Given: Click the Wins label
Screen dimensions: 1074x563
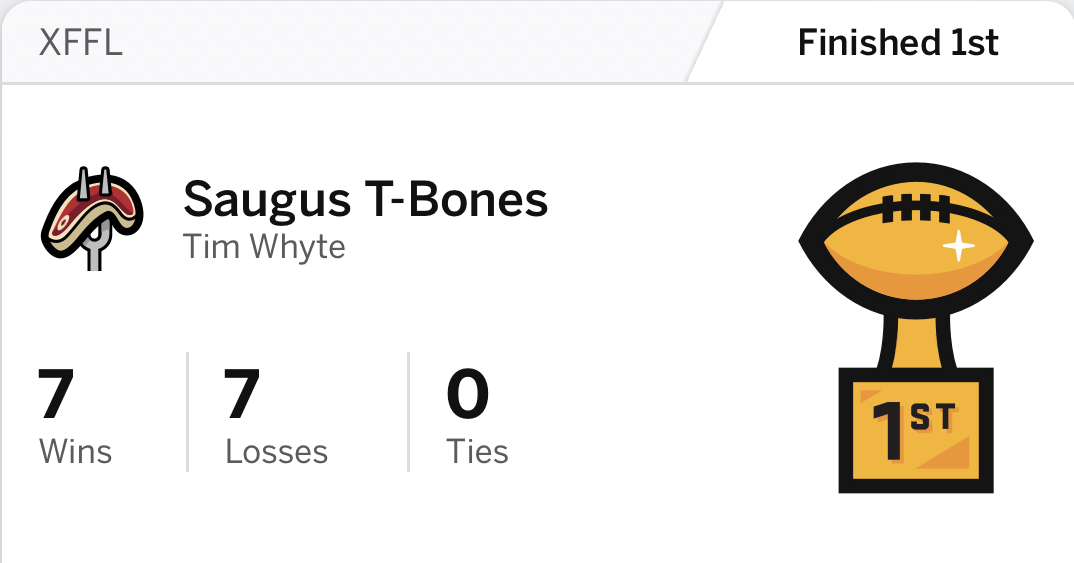Looking at the screenshot, I should click(x=76, y=451).
